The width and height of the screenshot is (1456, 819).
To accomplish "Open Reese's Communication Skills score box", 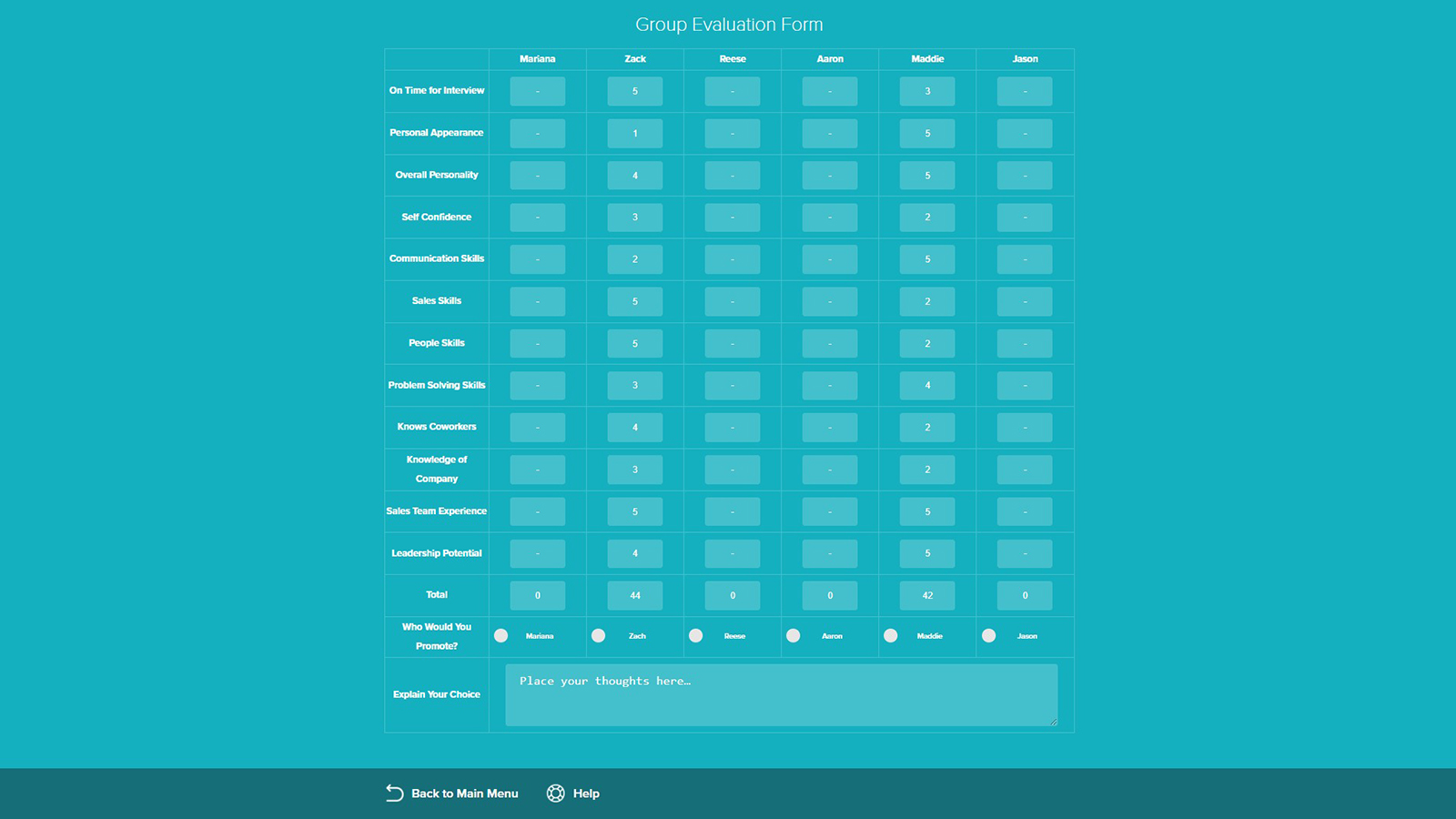I will click(732, 259).
